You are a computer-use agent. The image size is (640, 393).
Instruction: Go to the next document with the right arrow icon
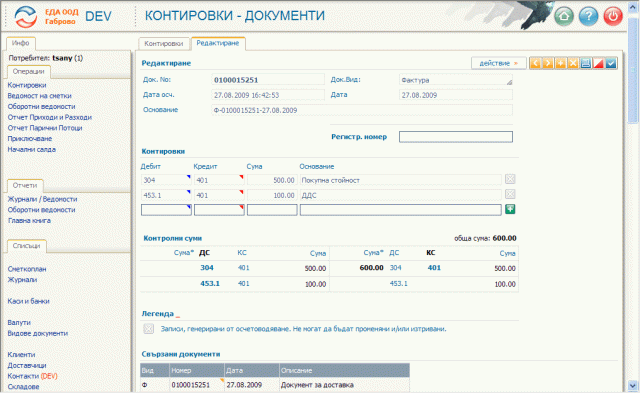(548, 63)
